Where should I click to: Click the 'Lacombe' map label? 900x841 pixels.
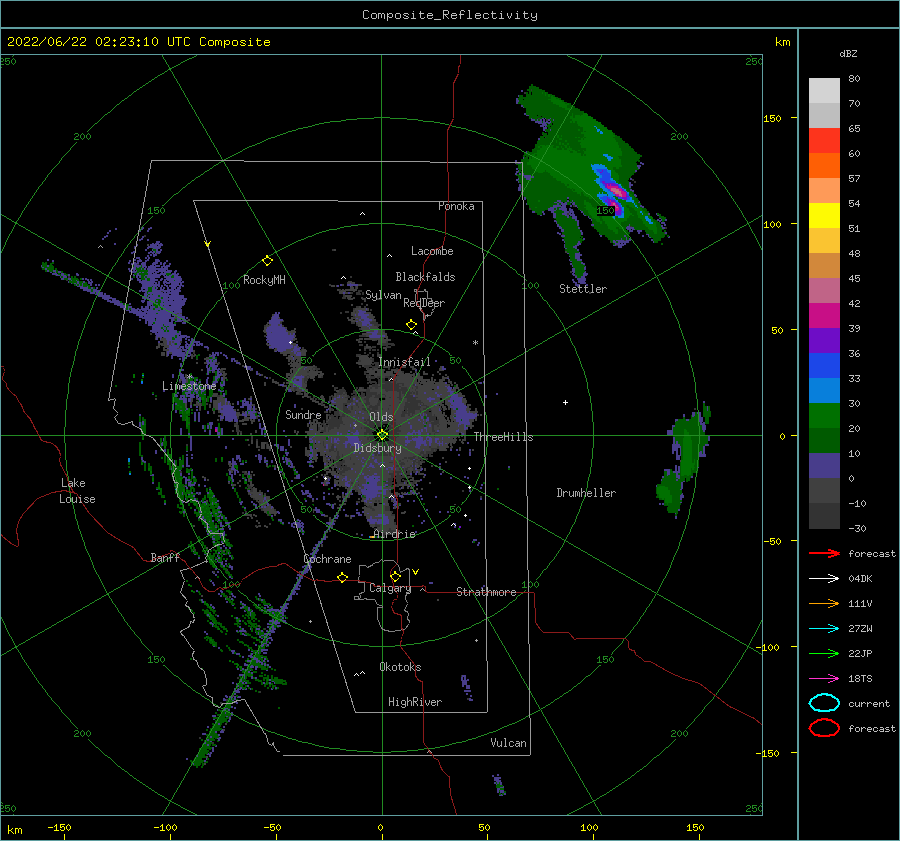pos(432,251)
